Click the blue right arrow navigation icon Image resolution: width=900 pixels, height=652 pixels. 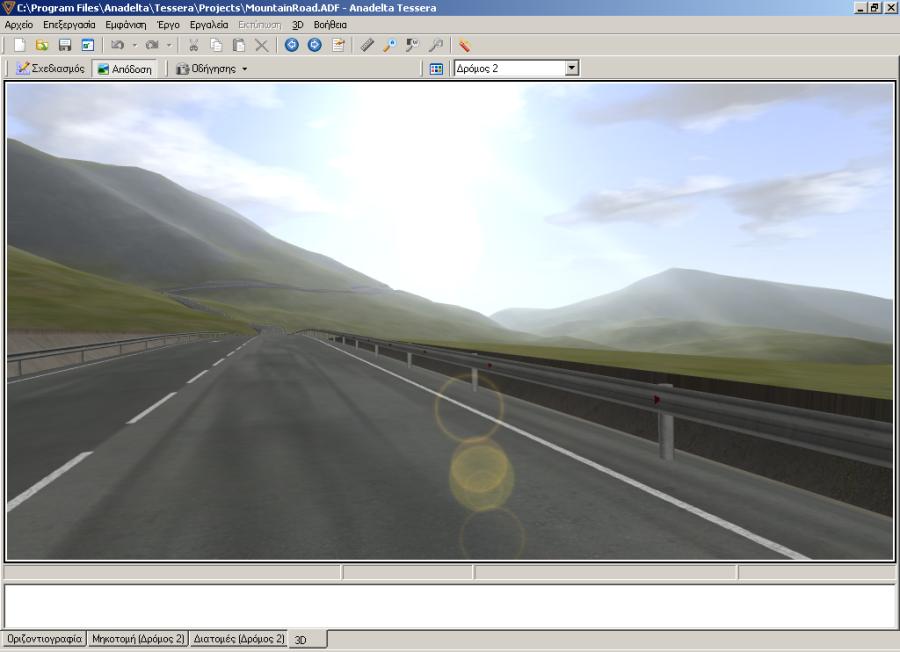(315, 45)
